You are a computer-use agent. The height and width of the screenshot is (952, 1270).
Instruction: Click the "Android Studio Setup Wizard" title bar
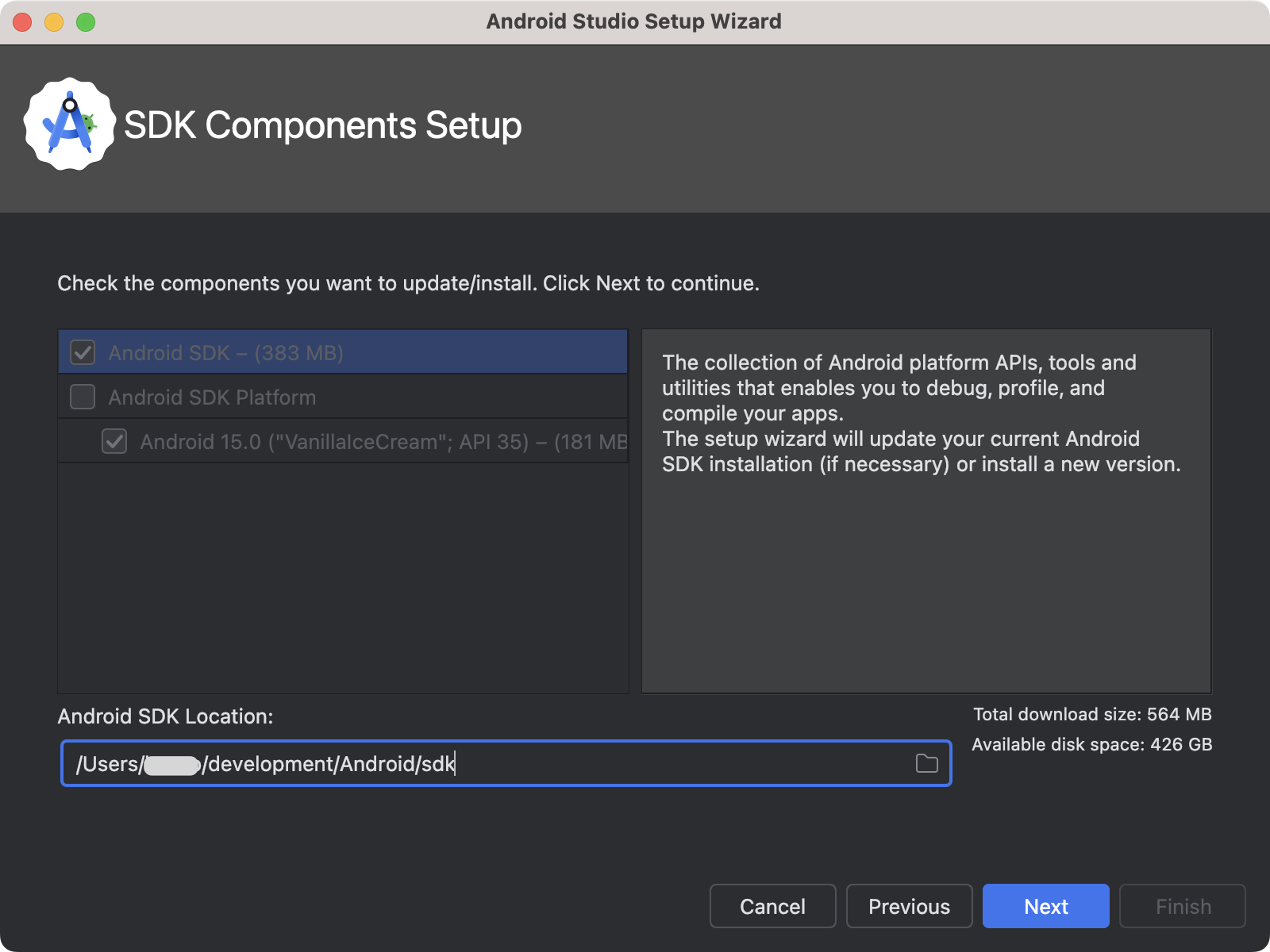(635, 21)
